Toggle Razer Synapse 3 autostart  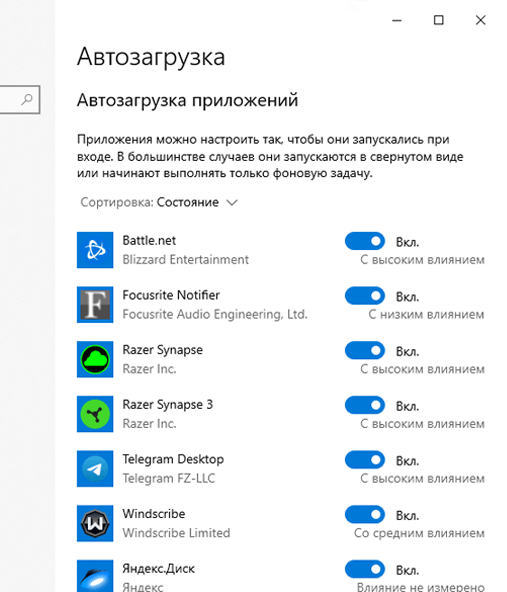pyautogui.click(x=365, y=405)
